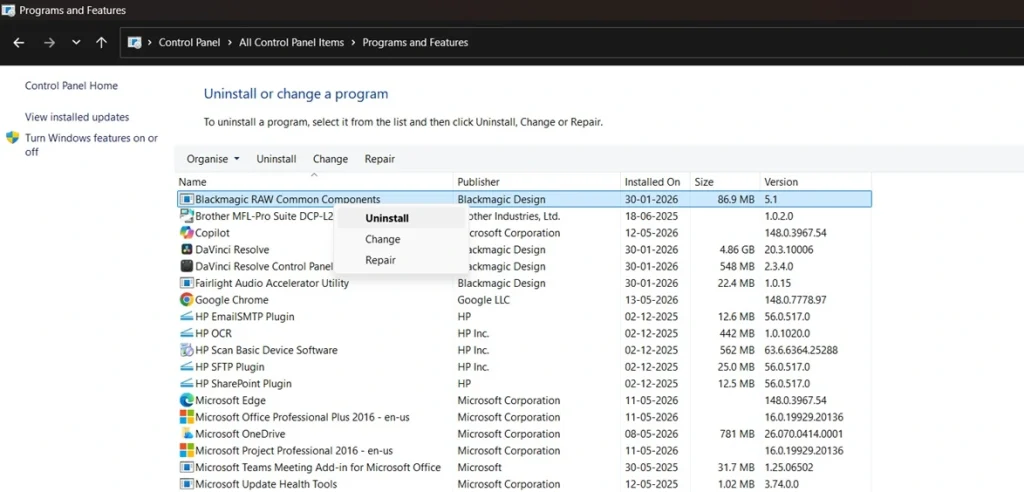Click the 18-06-2025 installed date
The width and height of the screenshot is (1024, 492).
pyautogui.click(x=652, y=216)
